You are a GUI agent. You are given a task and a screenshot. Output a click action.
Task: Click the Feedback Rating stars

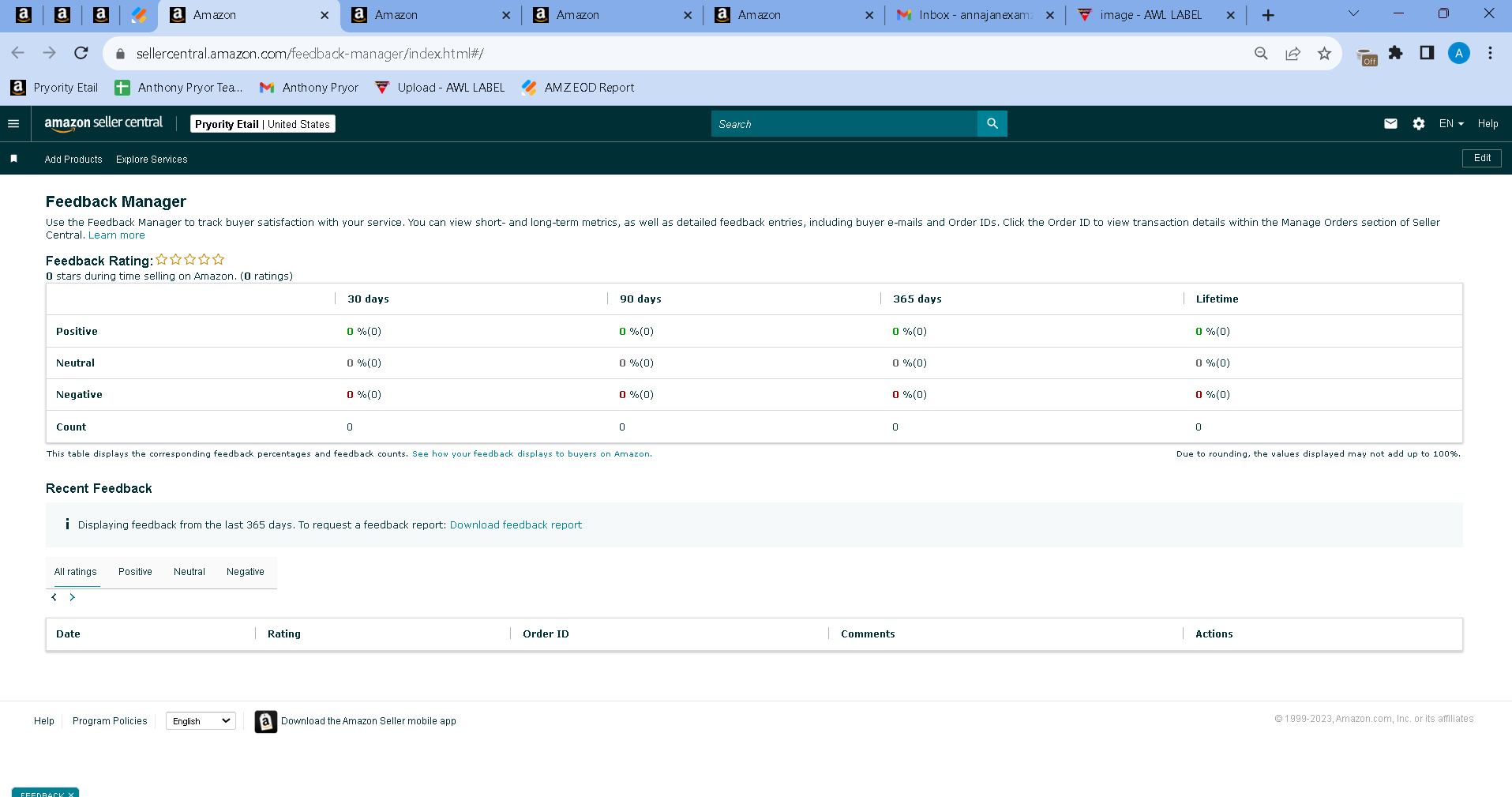coord(190,259)
